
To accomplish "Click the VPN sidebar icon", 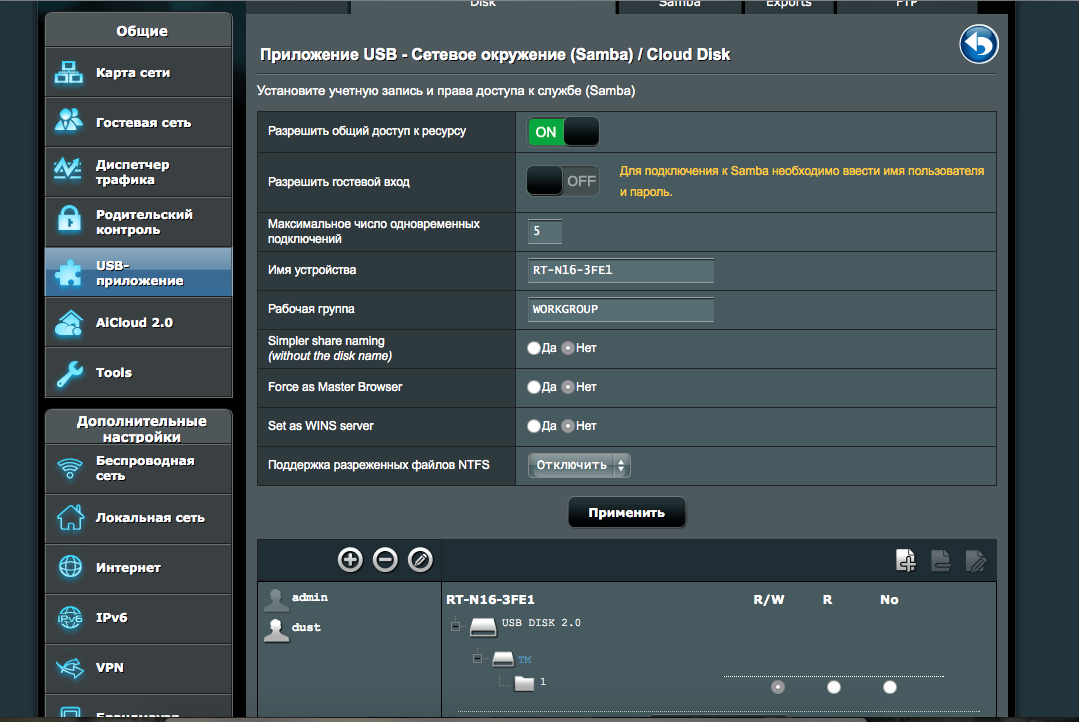I will point(69,668).
